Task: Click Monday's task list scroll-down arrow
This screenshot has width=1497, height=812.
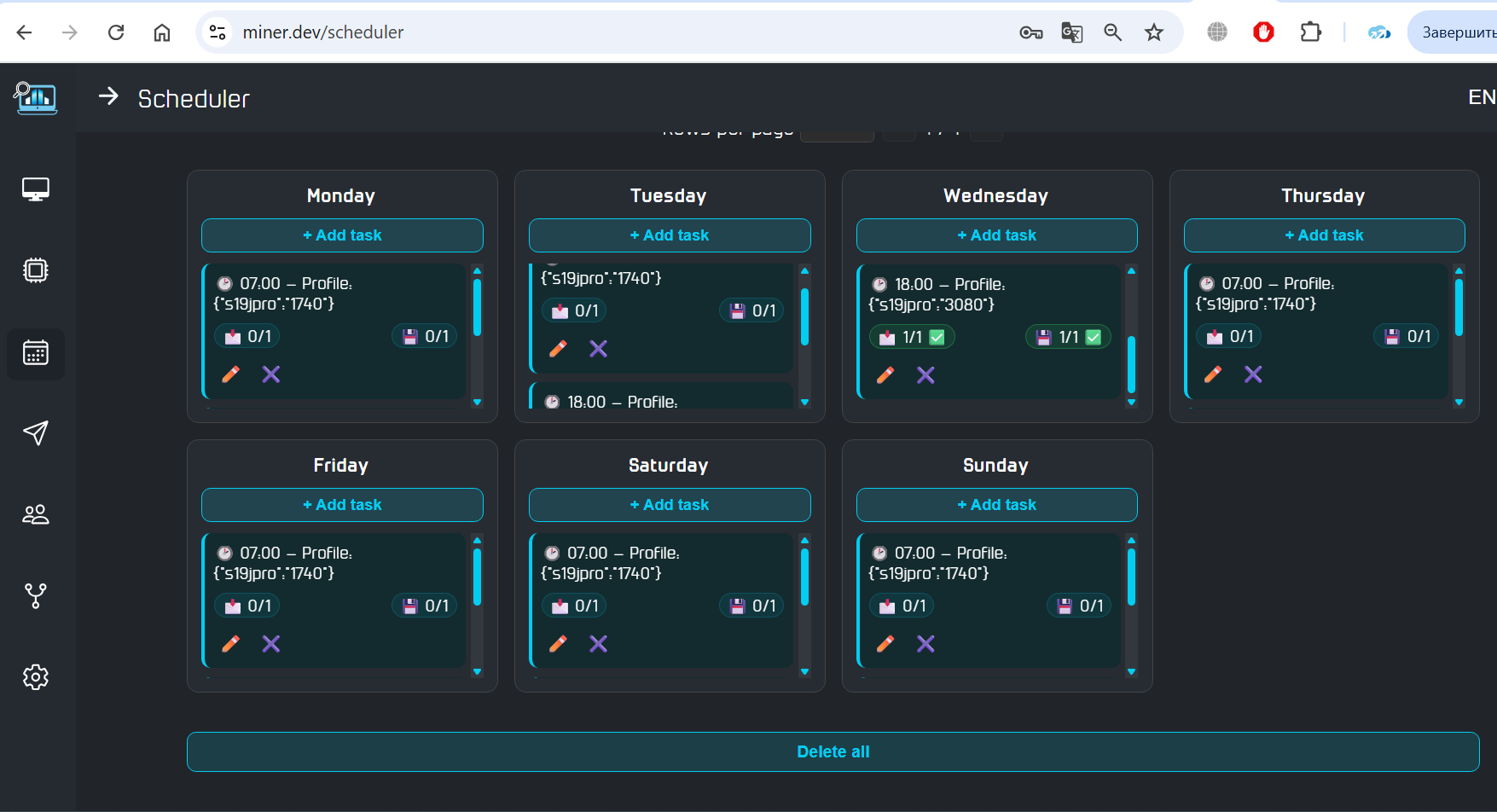Action: [478, 402]
